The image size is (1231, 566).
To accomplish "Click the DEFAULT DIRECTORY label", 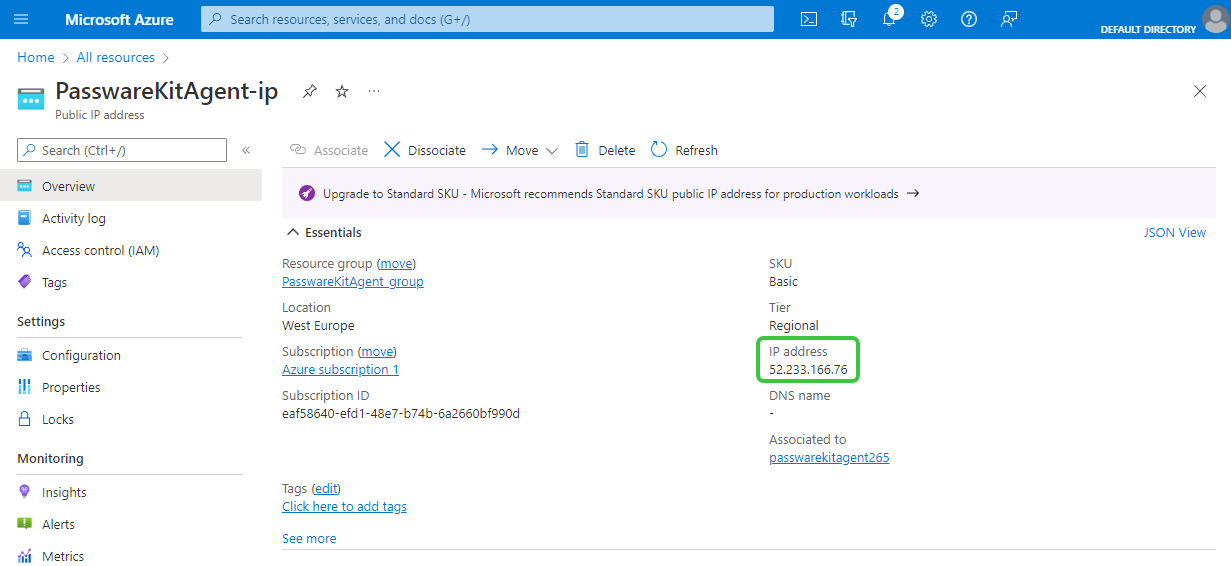I will 1148,29.
